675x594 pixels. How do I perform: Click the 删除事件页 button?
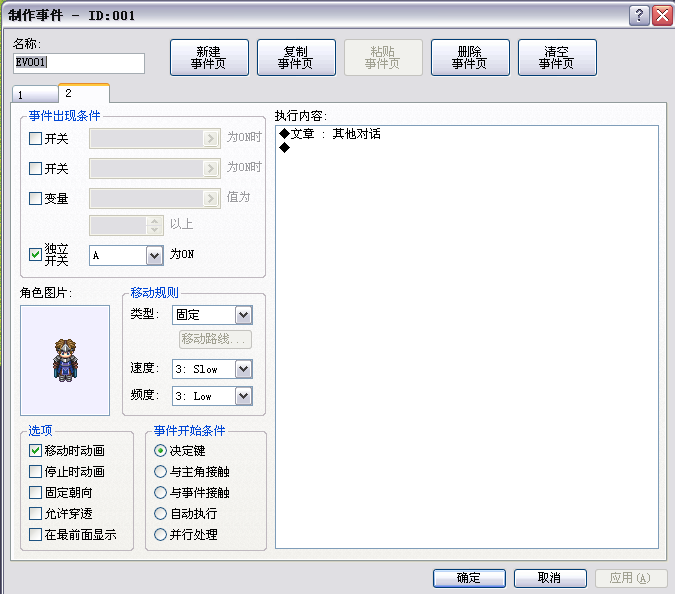[470, 58]
